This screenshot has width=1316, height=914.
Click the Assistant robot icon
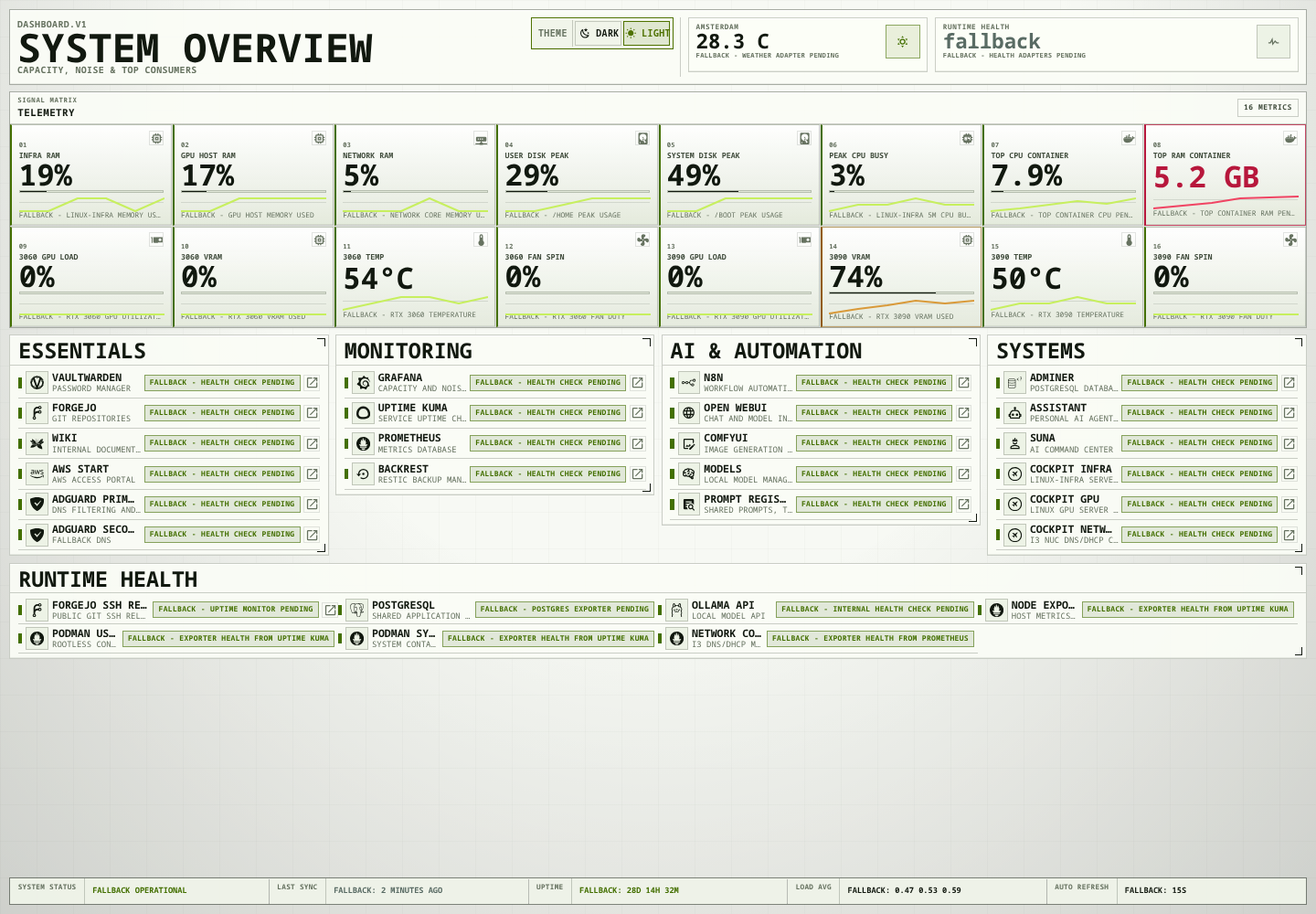tap(1014, 413)
